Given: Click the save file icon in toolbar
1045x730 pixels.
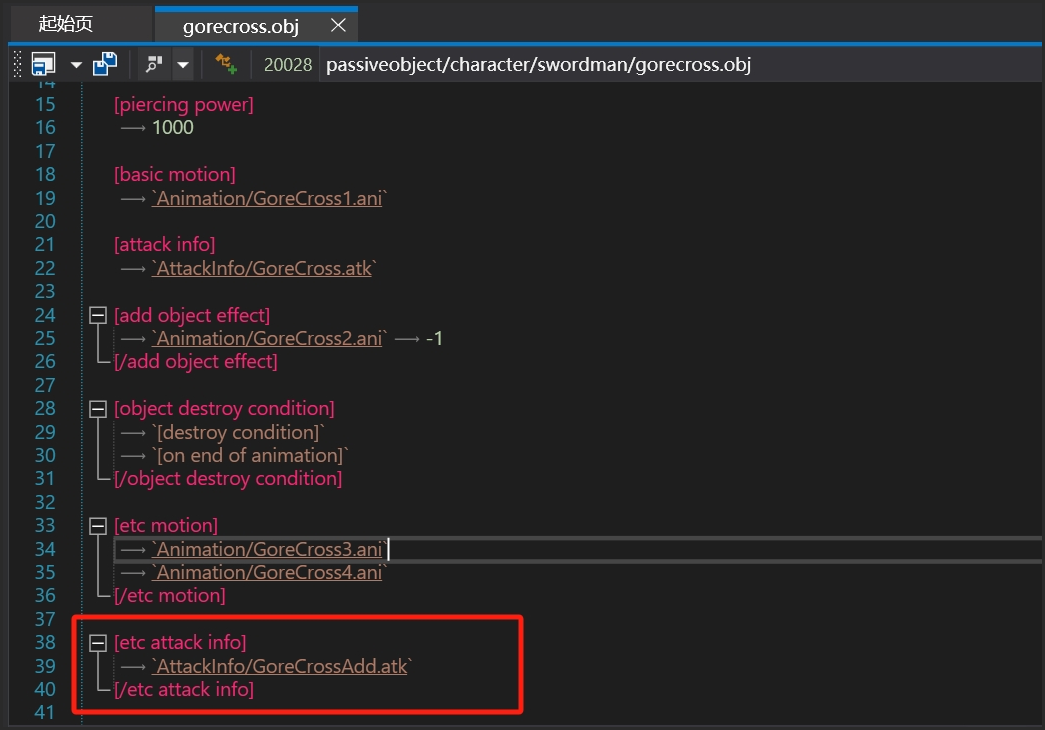Looking at the screenshot, I should point(43,65).
